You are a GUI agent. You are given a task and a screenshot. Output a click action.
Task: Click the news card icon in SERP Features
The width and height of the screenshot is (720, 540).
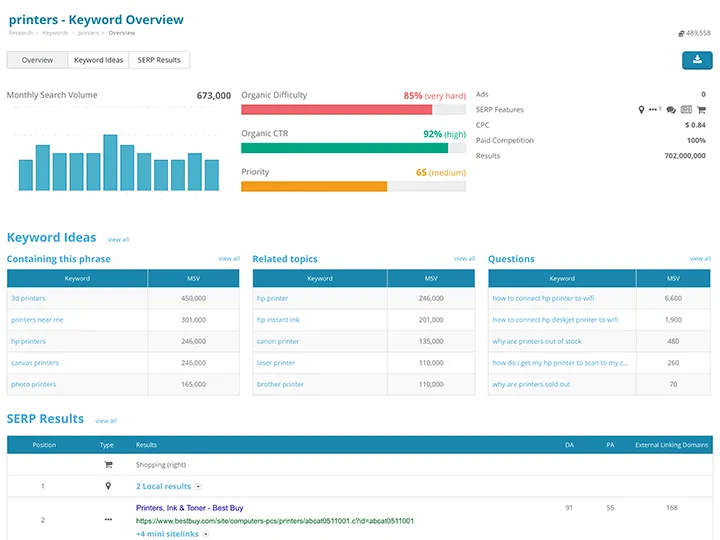(686, 110)
